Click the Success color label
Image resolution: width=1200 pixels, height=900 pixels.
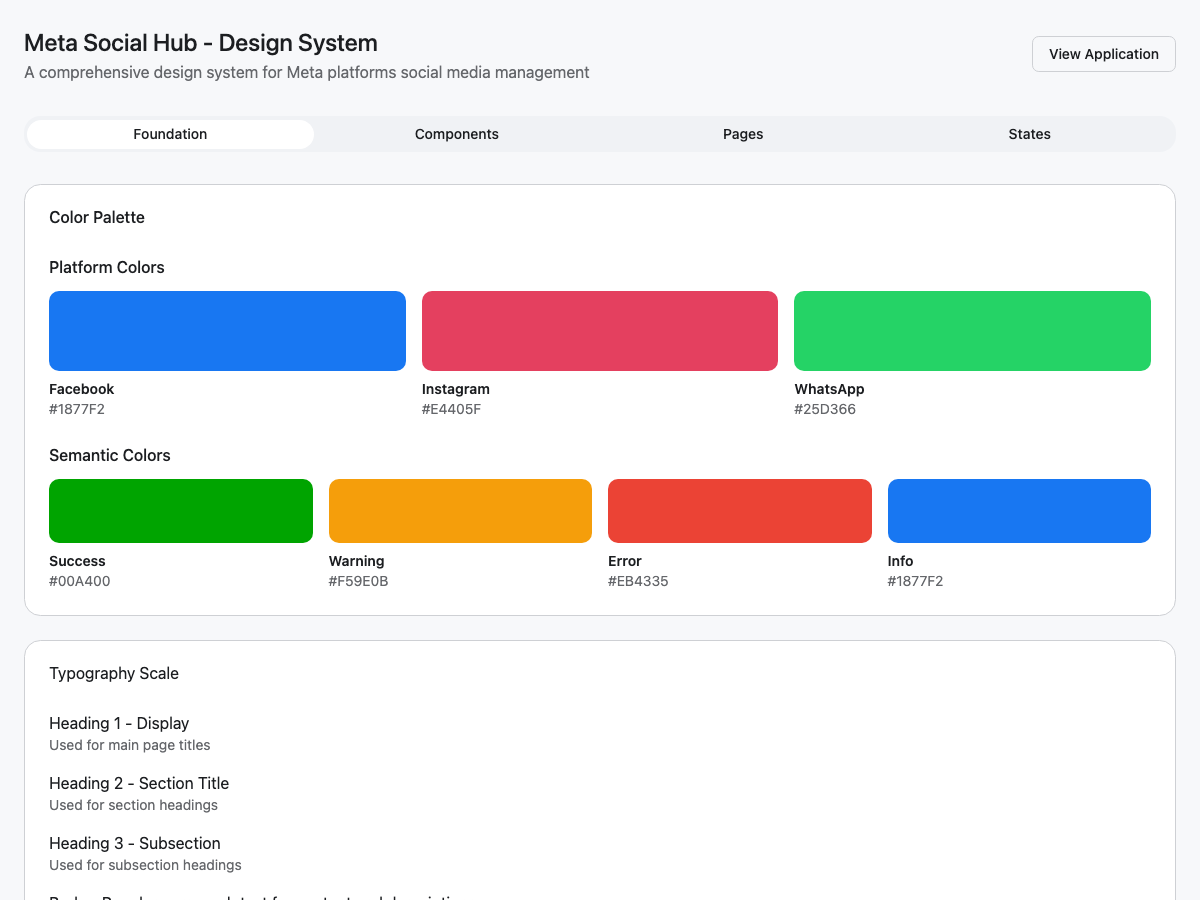point(77,561)
